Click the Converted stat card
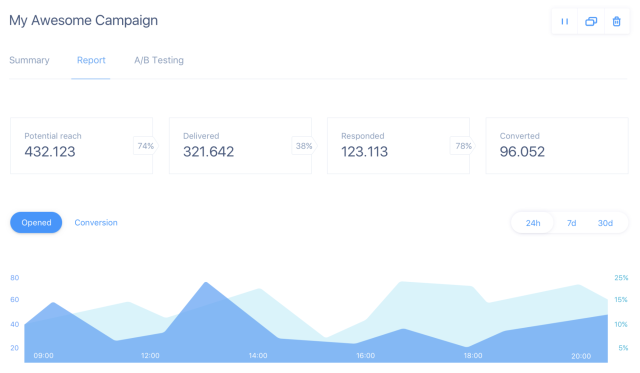This screenshot has height=373, width=640. [x=557, y=146]
